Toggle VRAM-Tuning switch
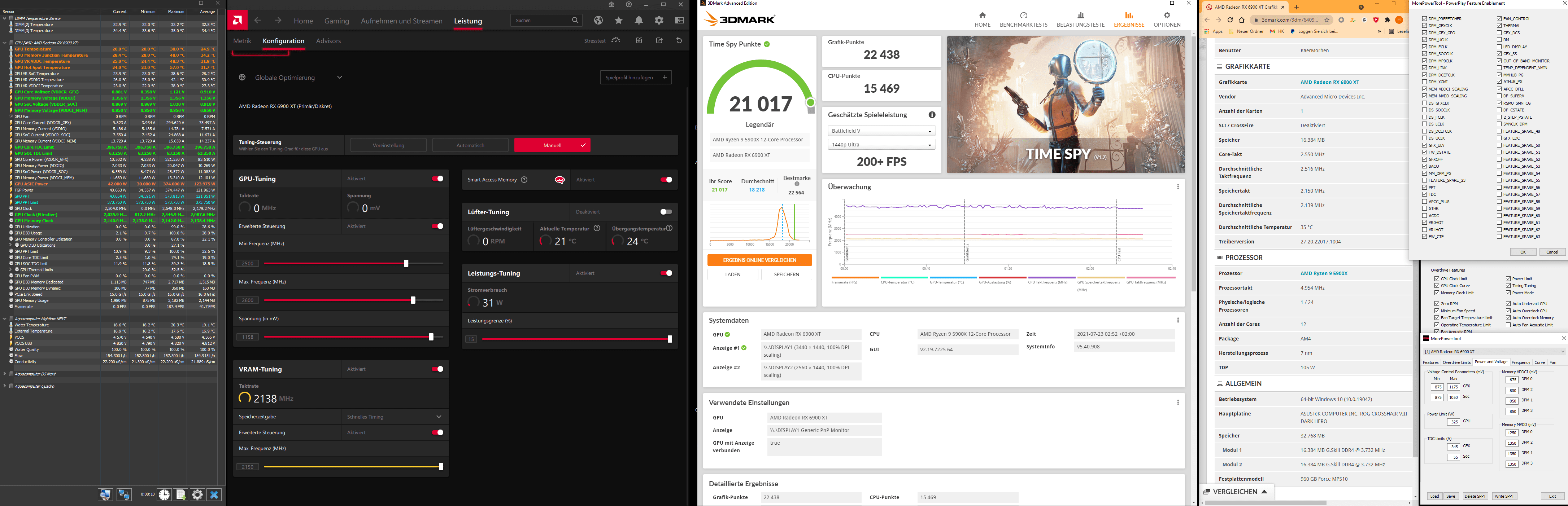The height and width of the screenshot is (506, 1568). (437, 369)
